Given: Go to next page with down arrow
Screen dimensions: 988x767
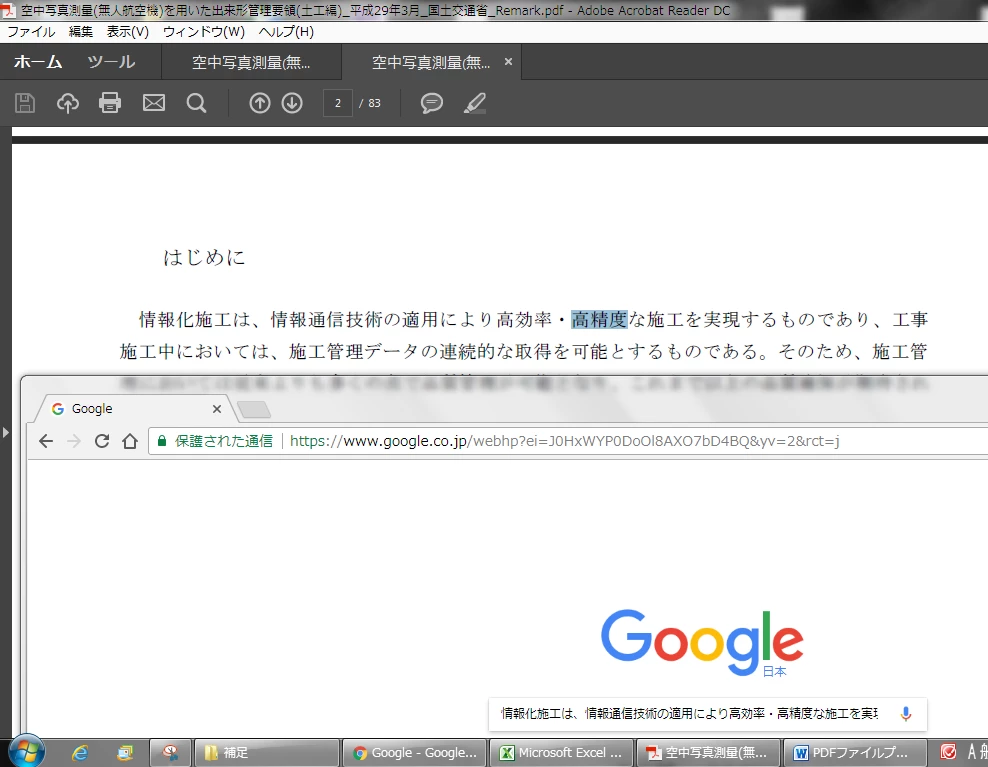Looking at the screenshot, I should (x=292, y=103).
